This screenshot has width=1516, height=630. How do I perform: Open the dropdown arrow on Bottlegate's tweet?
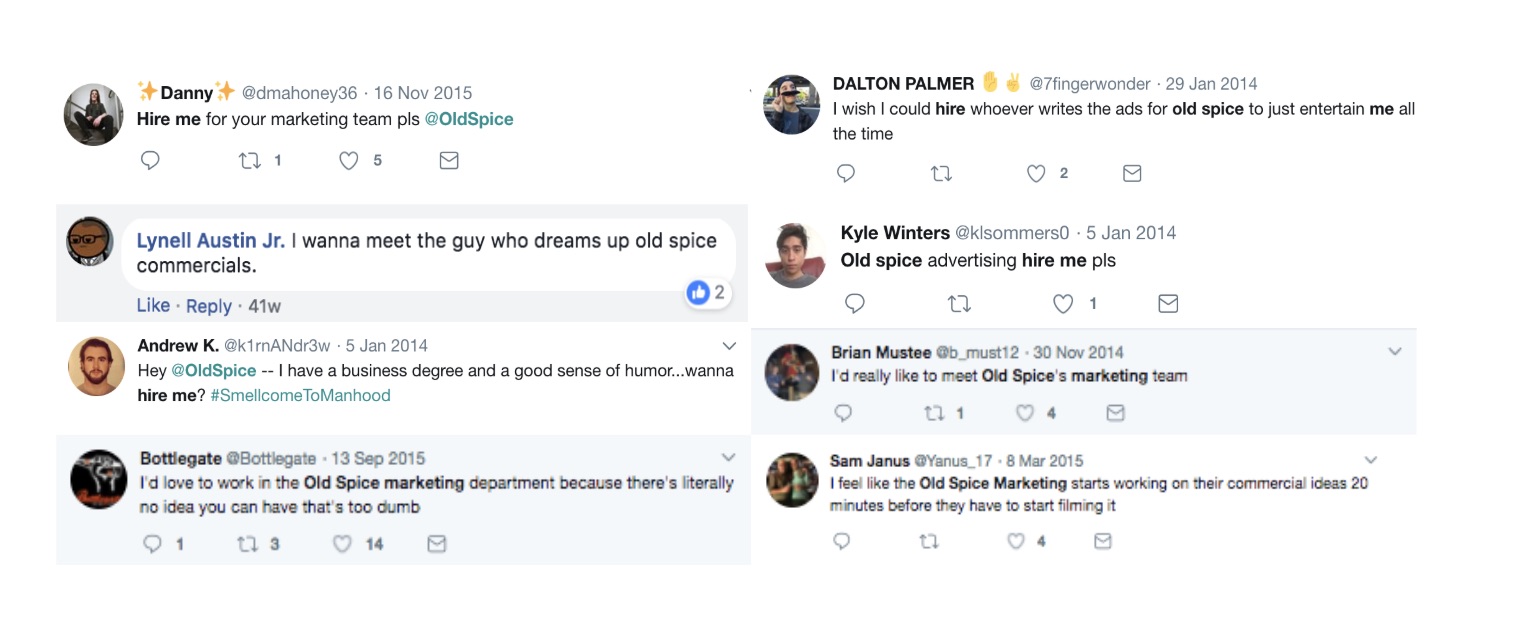729,458
